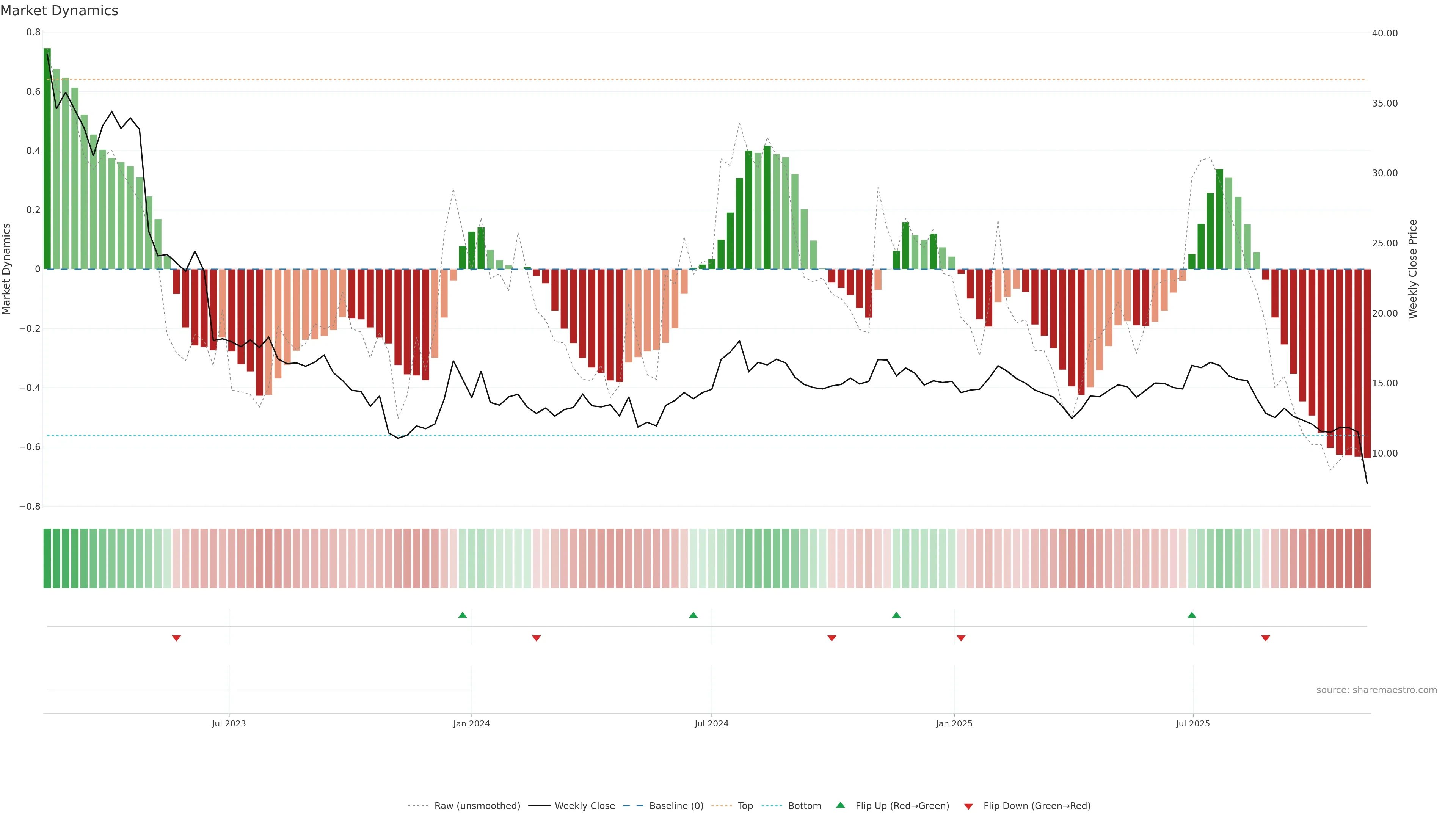Click the red Flip Down marker just after Jan 2025
The width and height of the screenshot is (1456, 819).
click(x=961, y=638)
